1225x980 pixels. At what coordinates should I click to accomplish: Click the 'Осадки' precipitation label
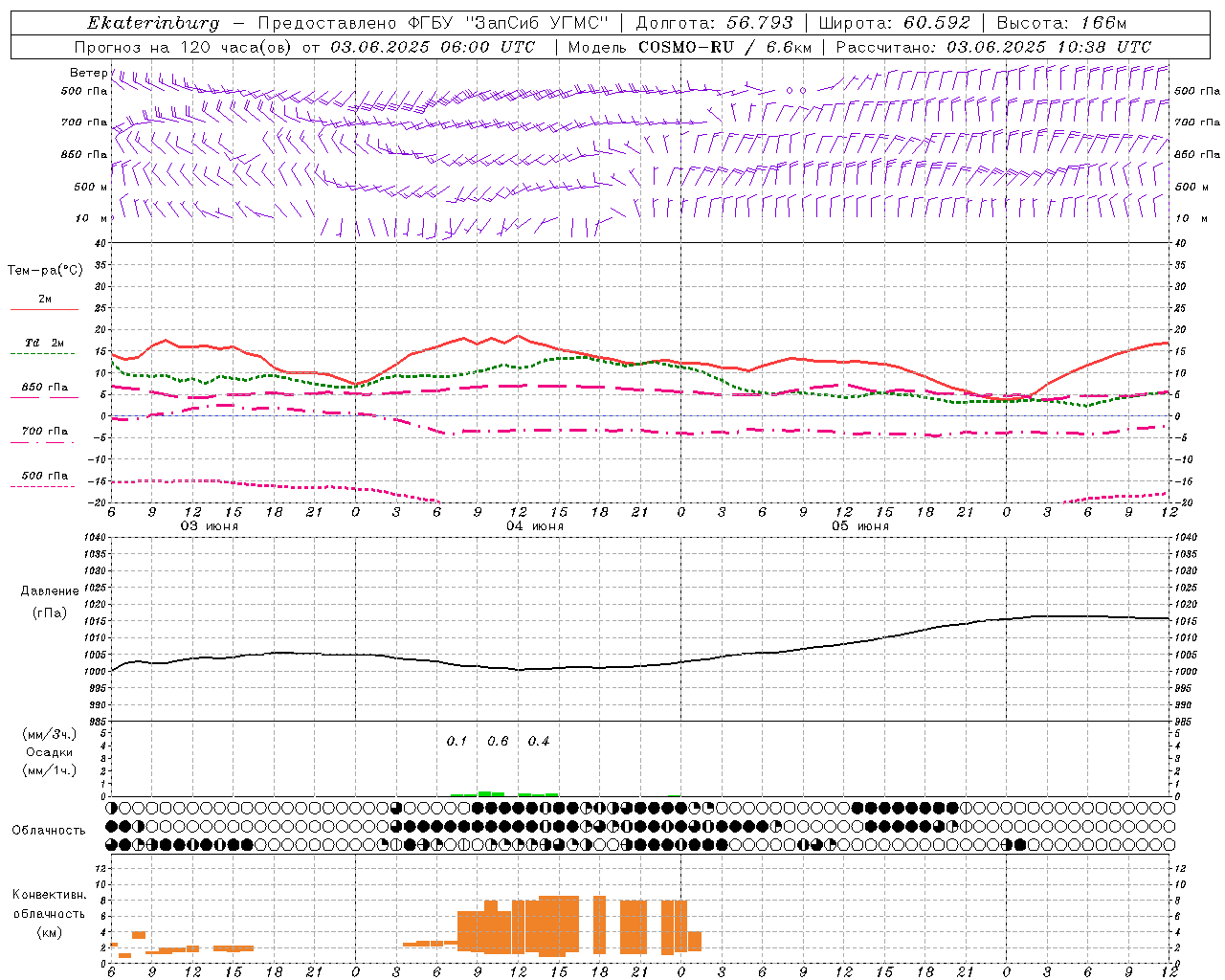(x=50, y=752)
